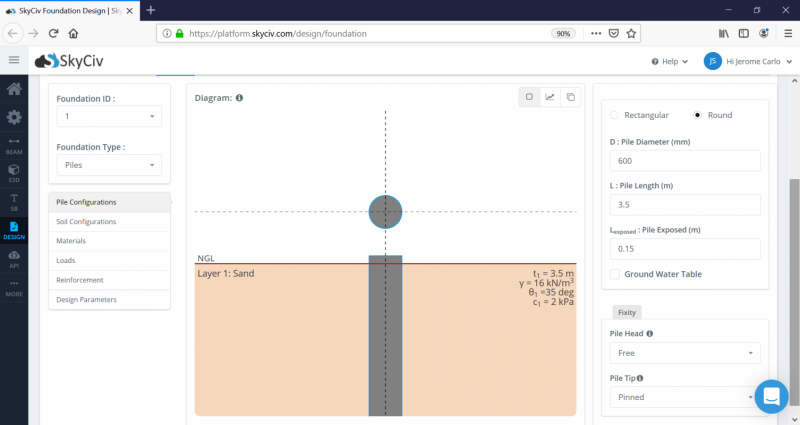Open Reinforcement section
The height and width of the screenshot is (425, 800).
[x=109, y=280]
